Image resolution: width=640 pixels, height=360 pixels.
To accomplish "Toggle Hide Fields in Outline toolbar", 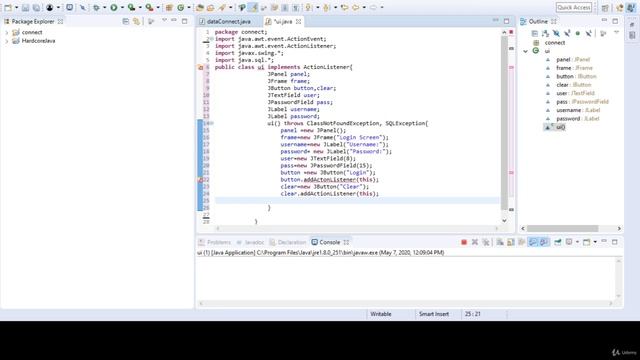I will (x=556, y=33).
